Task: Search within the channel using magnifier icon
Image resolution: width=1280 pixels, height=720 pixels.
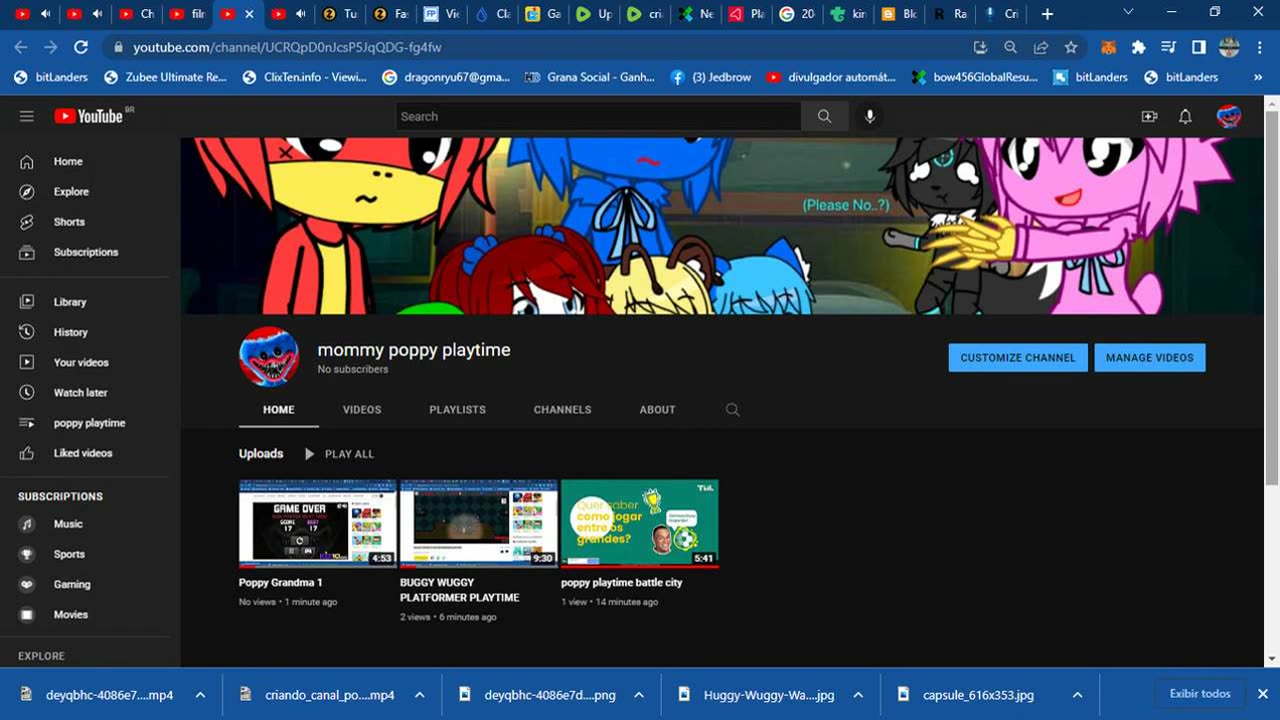Action: point(733,410)
